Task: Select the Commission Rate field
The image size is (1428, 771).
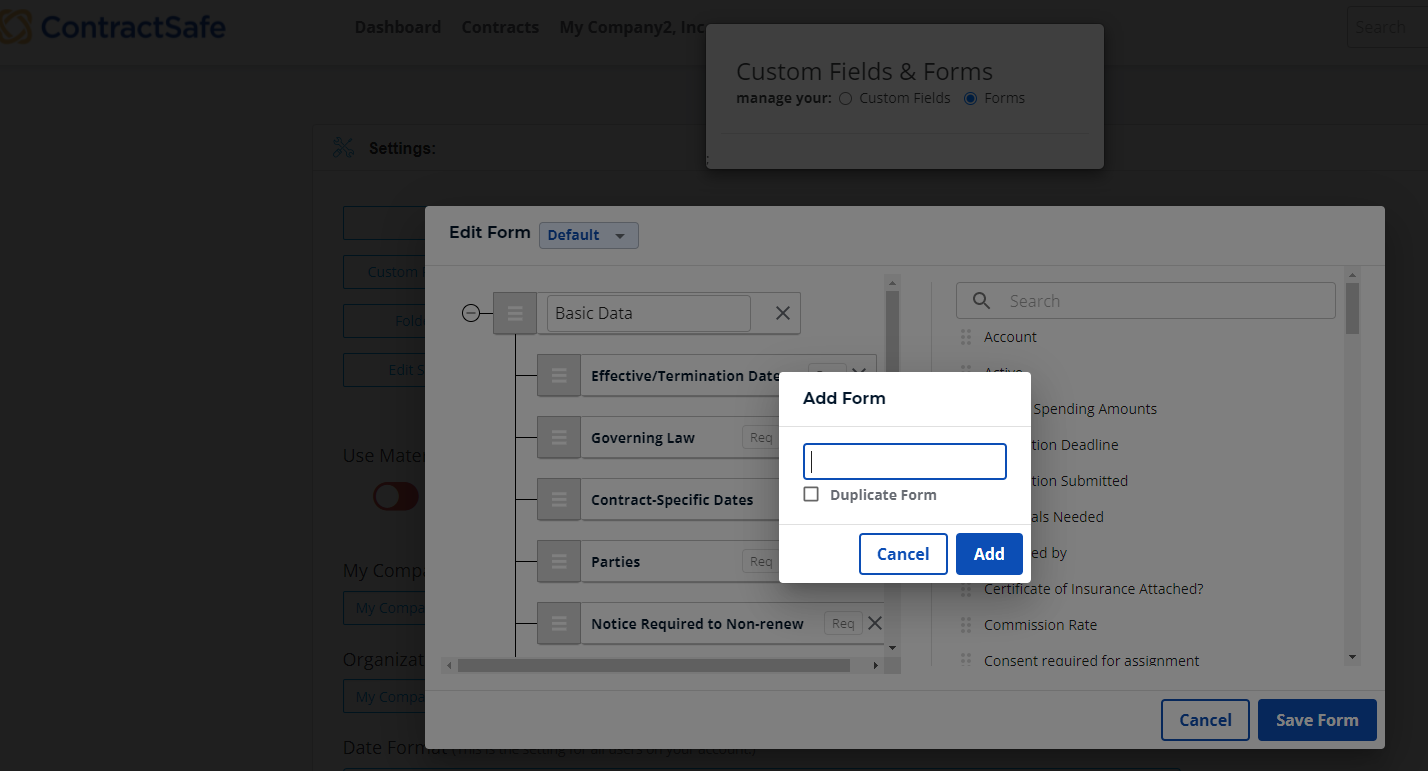Action: 1040,625
